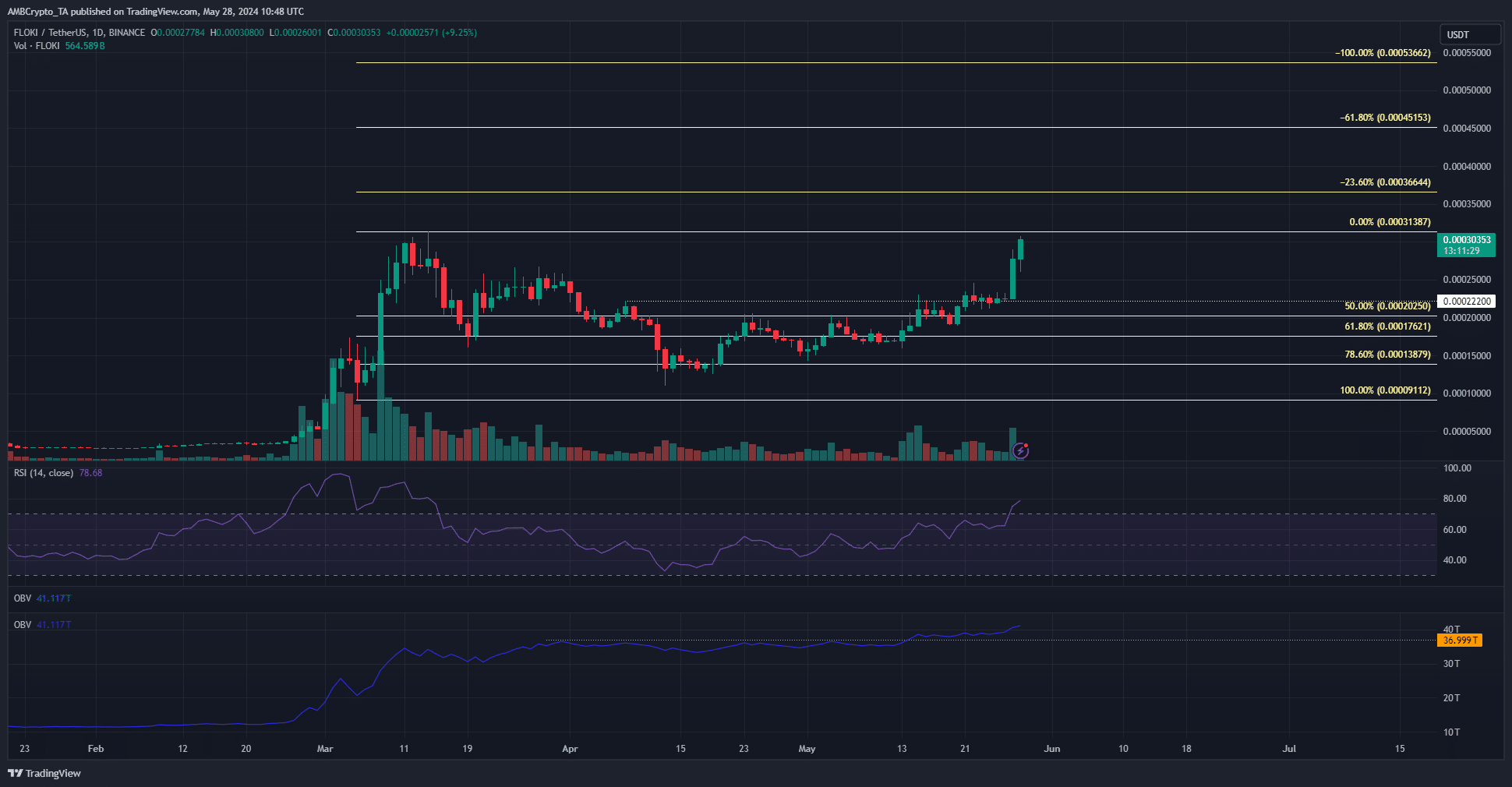The height and width of the screenshot is (787, 1512).
Task: Click the Mar label on the time axis
Action: point(325,749)
